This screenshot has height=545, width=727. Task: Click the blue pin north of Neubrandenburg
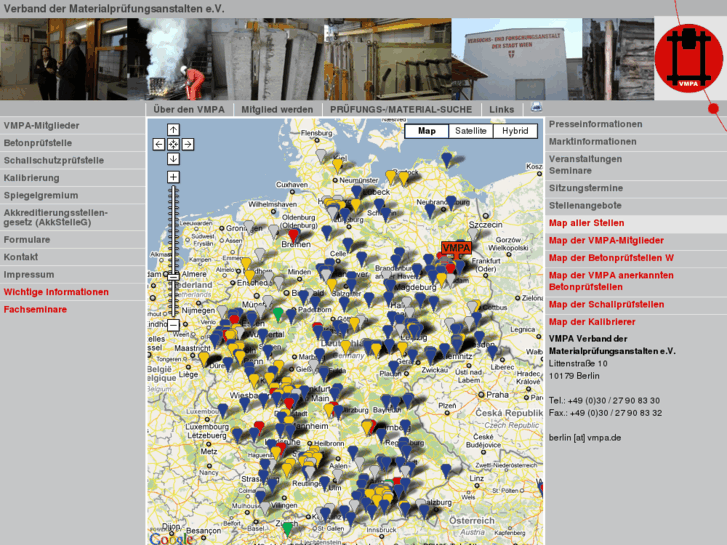pos(446,160)
